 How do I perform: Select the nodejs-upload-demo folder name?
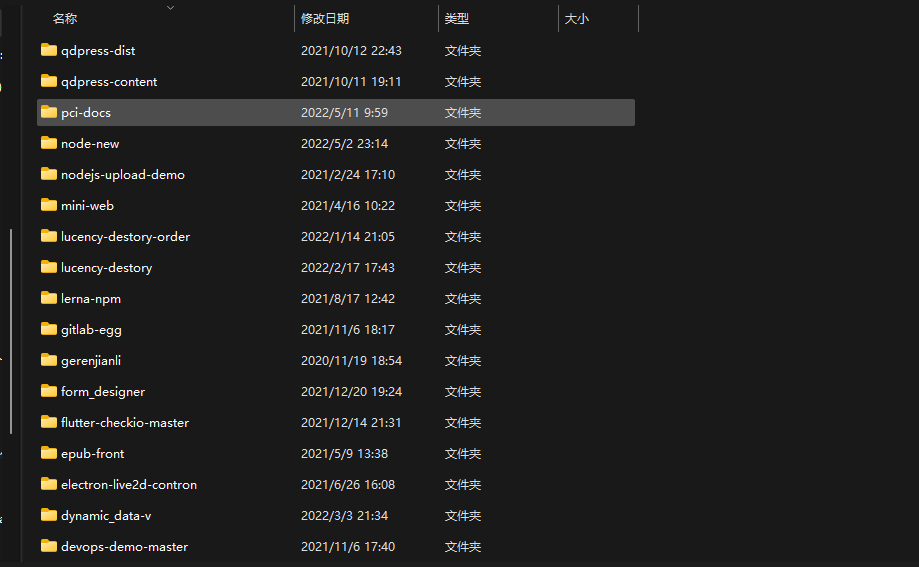tap(123, 175)
